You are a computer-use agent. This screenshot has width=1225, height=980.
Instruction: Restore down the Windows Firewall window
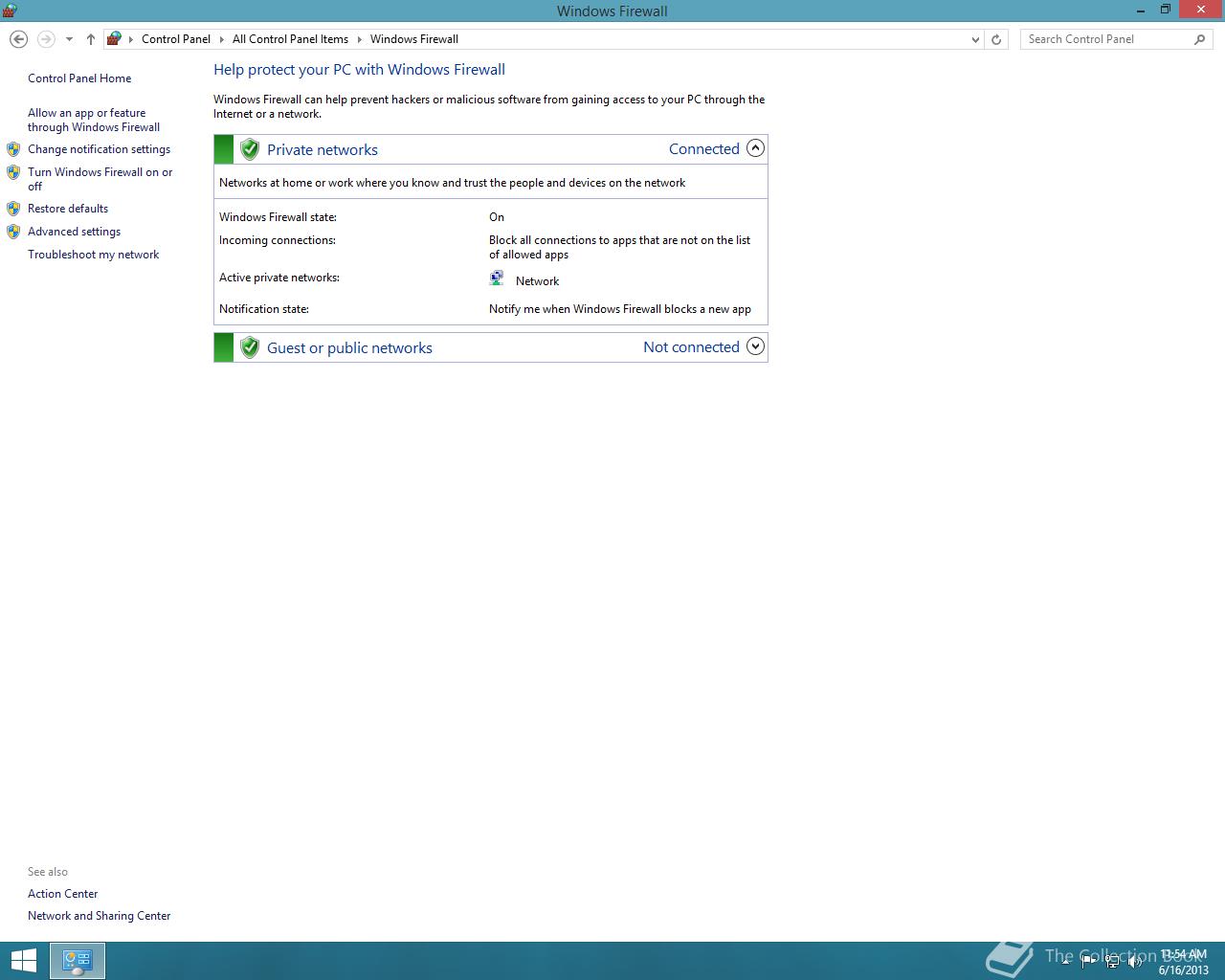click(1166, 10)
